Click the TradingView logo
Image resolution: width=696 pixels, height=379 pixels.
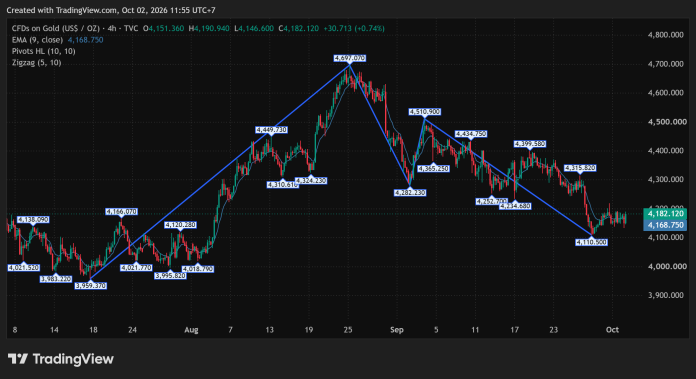61,359
